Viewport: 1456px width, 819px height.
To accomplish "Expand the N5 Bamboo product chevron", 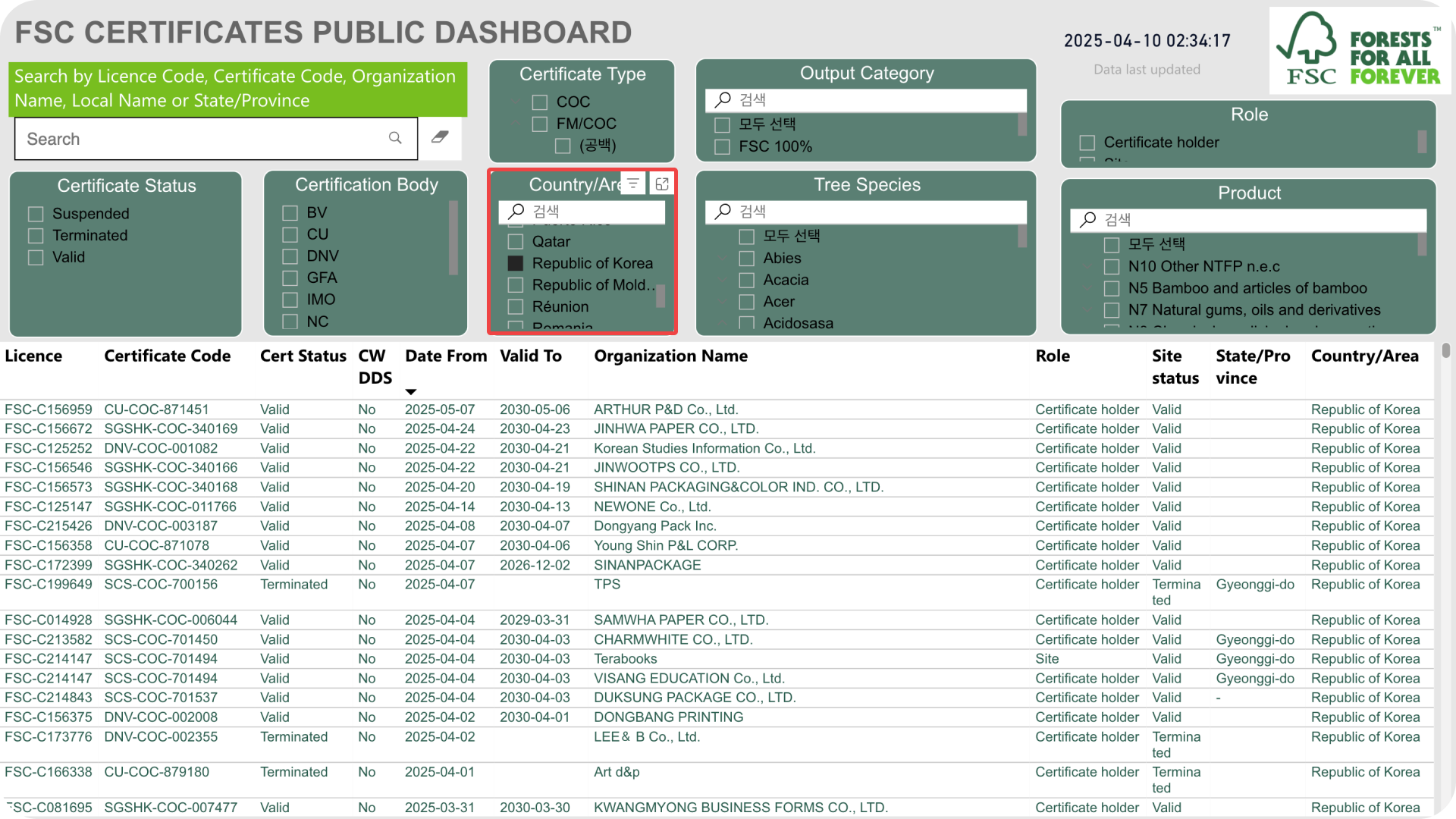I will point(1087,288).
